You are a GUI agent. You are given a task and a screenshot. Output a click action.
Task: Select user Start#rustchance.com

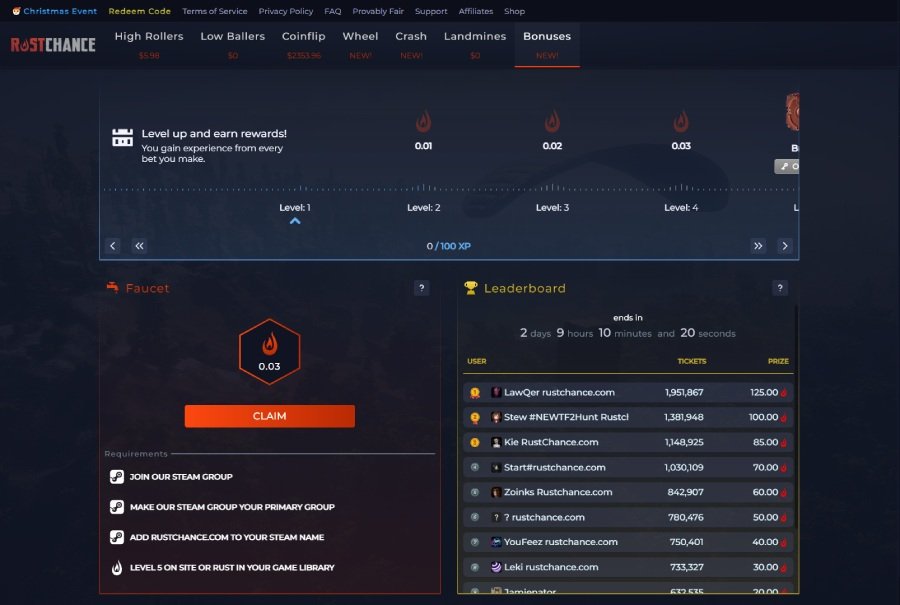pos(554,467)
